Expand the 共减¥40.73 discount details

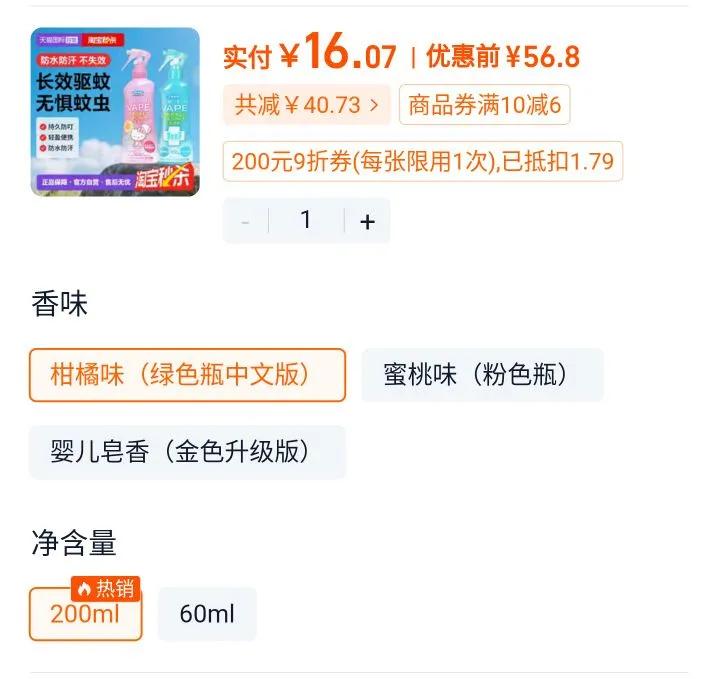click(x=306, y=105)
